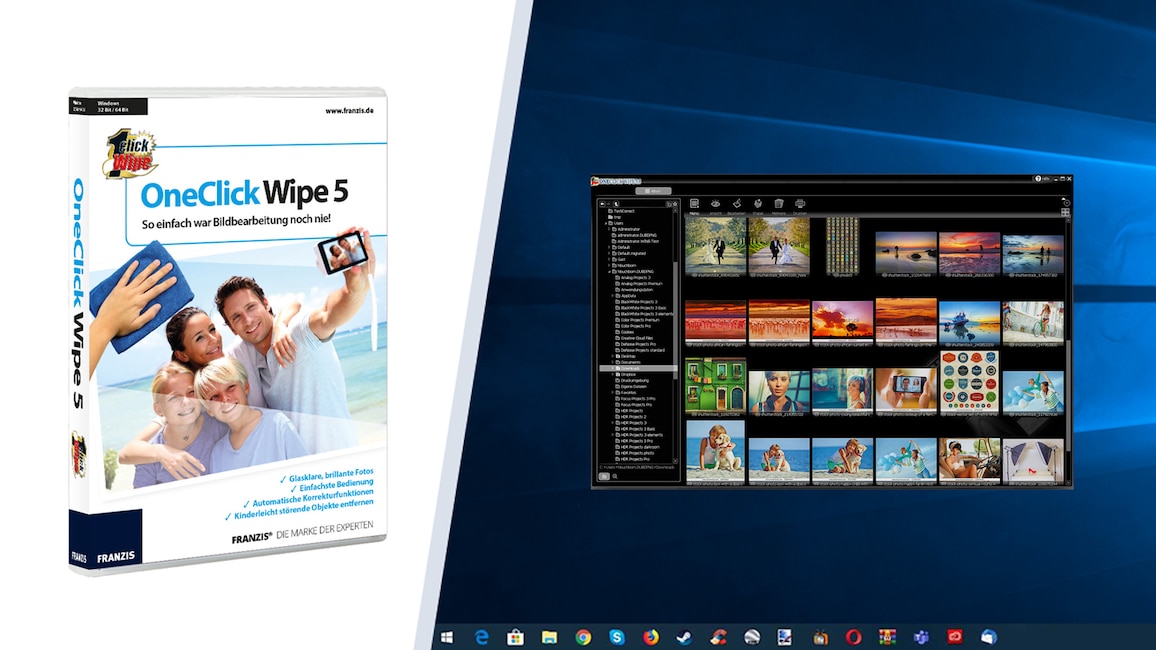Expand the Administrator folder
The image size is (1156, 650).
pos(609,229)
